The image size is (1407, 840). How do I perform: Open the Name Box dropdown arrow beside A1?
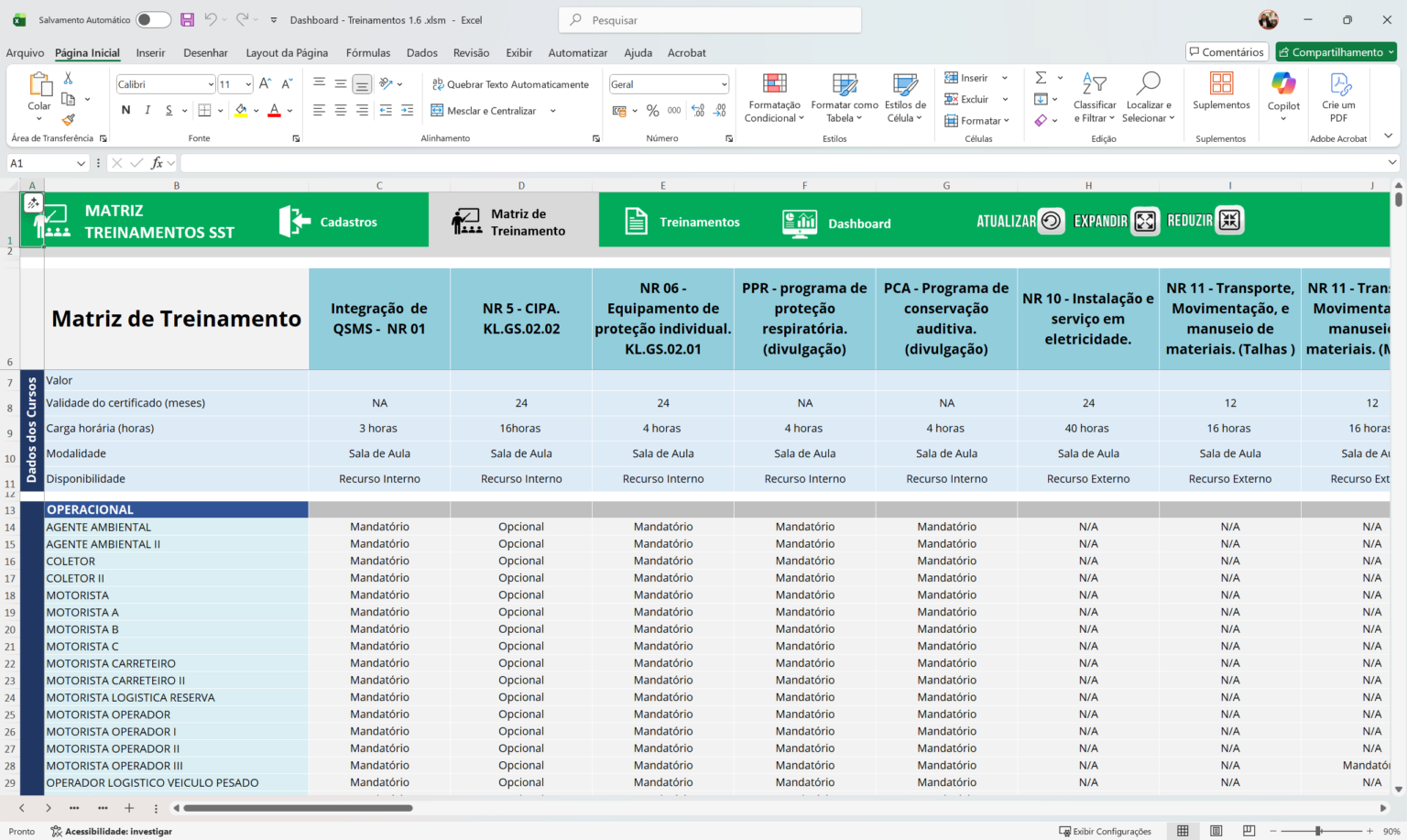point(81,163)
